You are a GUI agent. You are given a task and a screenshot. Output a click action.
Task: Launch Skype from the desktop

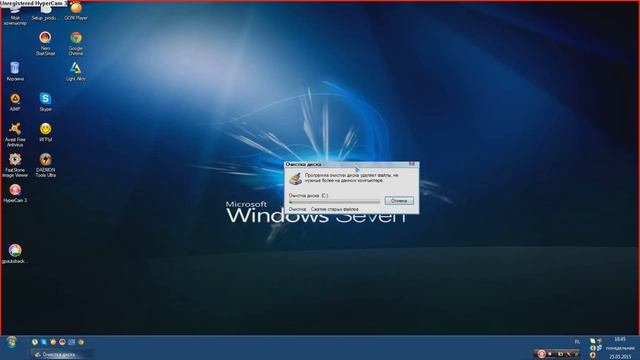pos(45,102)
